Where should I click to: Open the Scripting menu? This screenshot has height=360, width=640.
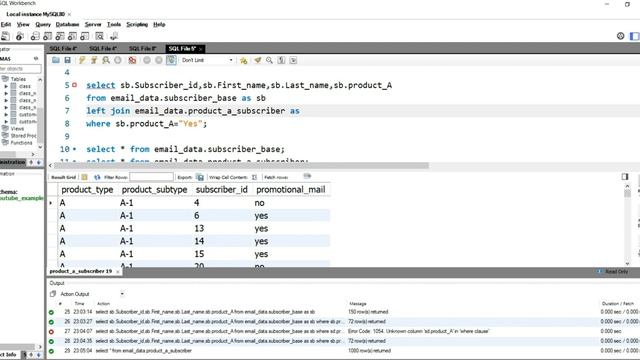(137, 24)
